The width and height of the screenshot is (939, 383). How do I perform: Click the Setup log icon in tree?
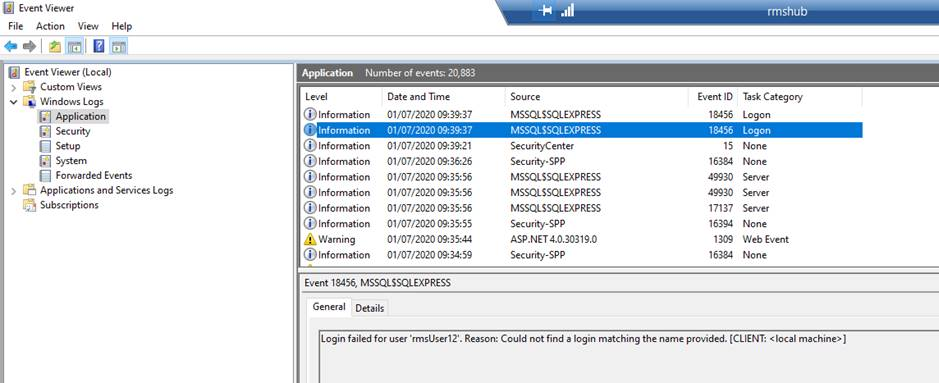point(46,146)
